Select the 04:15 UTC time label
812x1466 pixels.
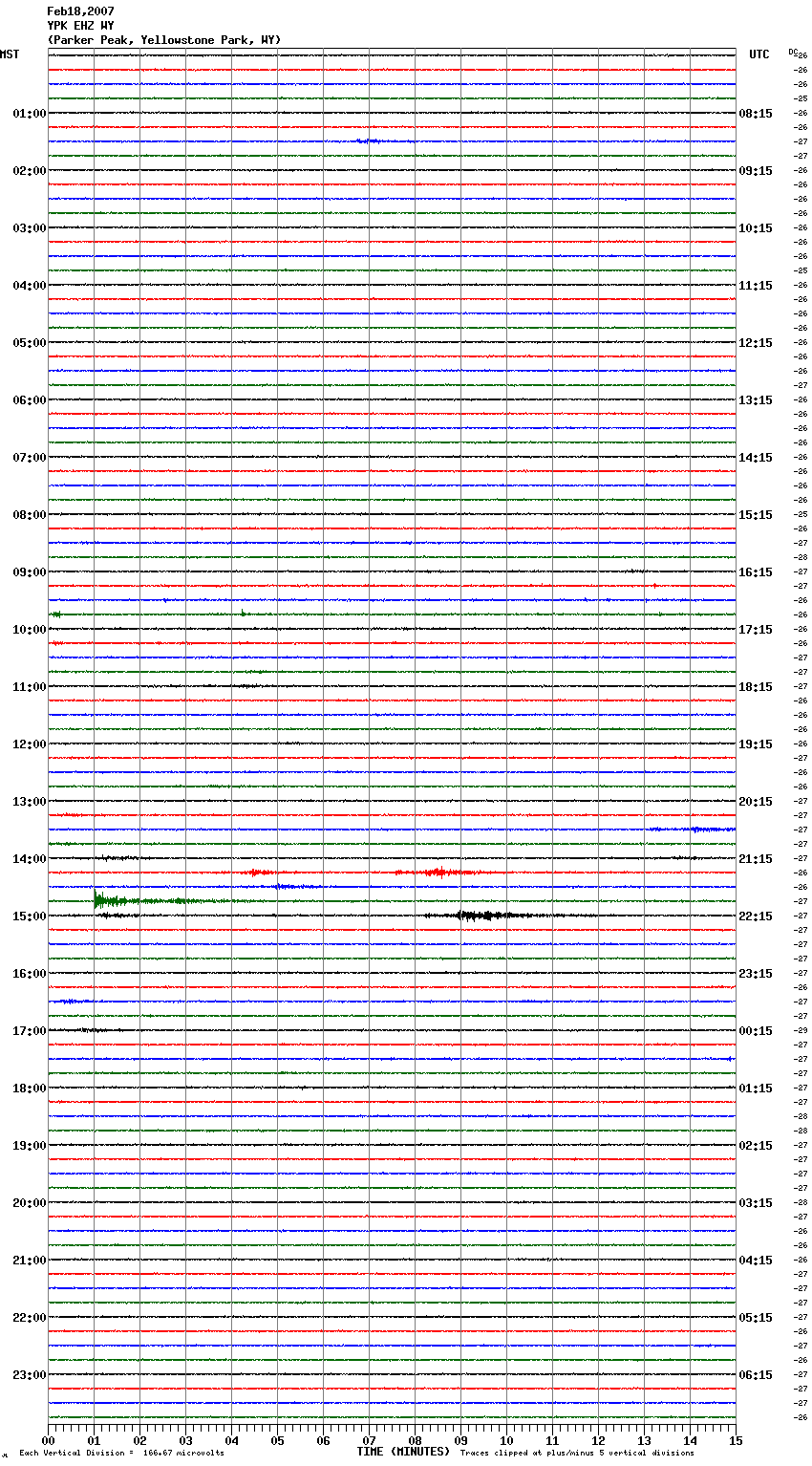pyautogui.click(x=756, y=1261)
